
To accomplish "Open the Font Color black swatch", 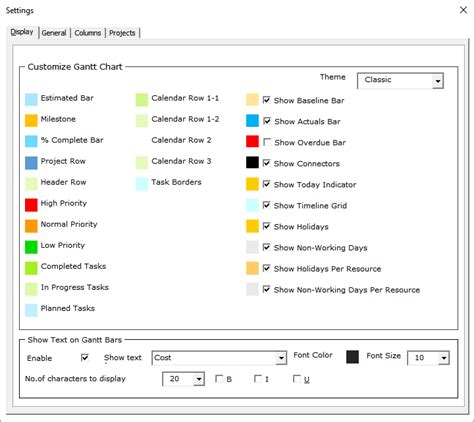I will (x=353, y=357).
